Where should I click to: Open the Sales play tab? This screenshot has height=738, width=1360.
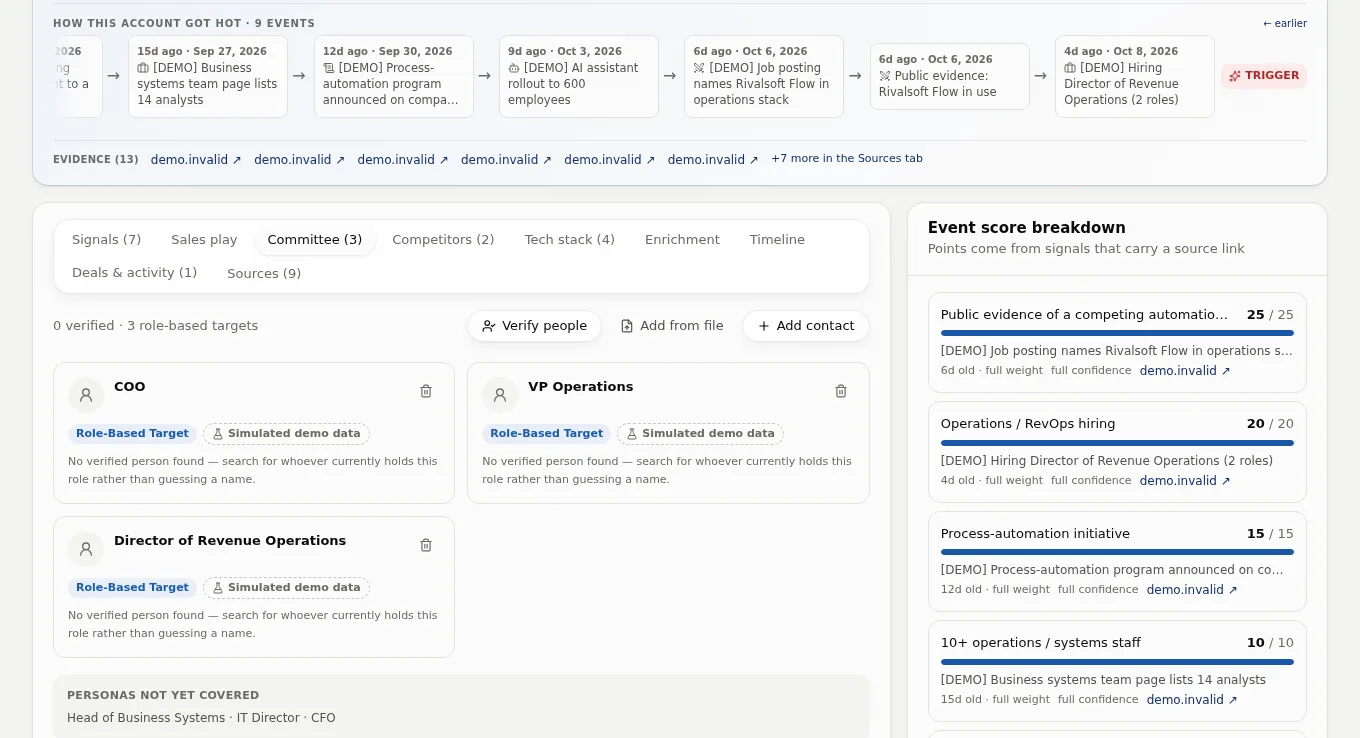click(x=204, y=240)
